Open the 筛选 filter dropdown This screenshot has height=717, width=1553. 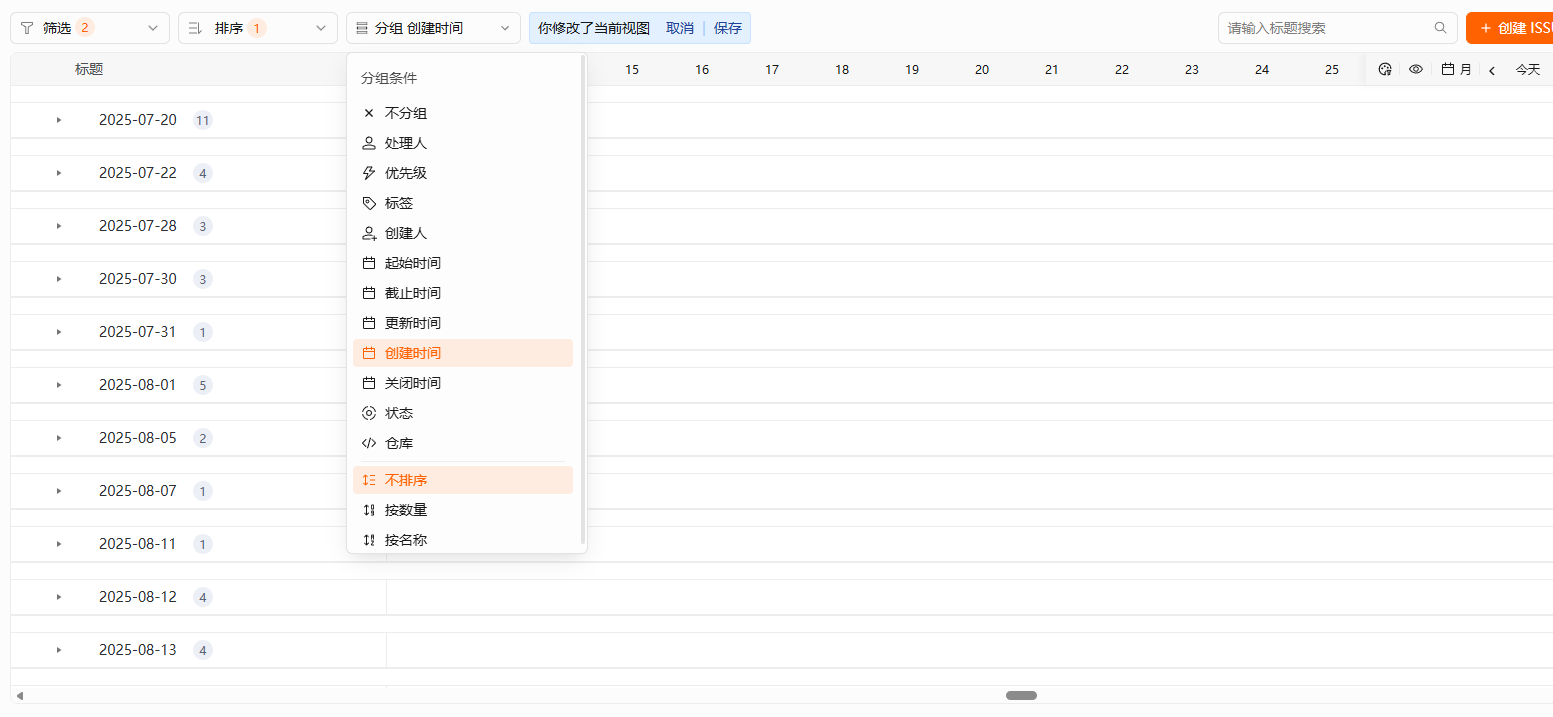(x=89, y=27)
